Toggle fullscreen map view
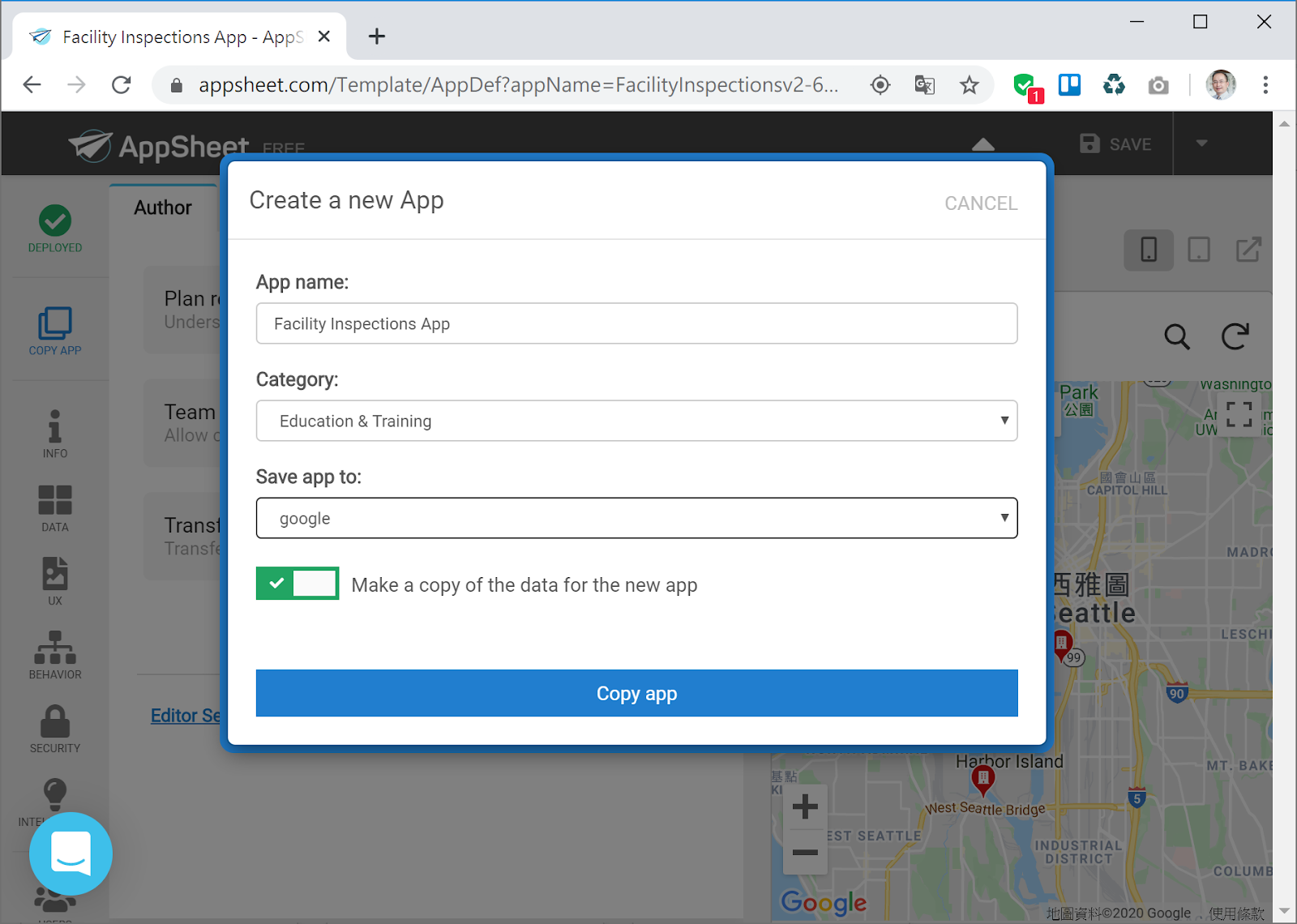 pyautogui.click(x=1239, y=414)
